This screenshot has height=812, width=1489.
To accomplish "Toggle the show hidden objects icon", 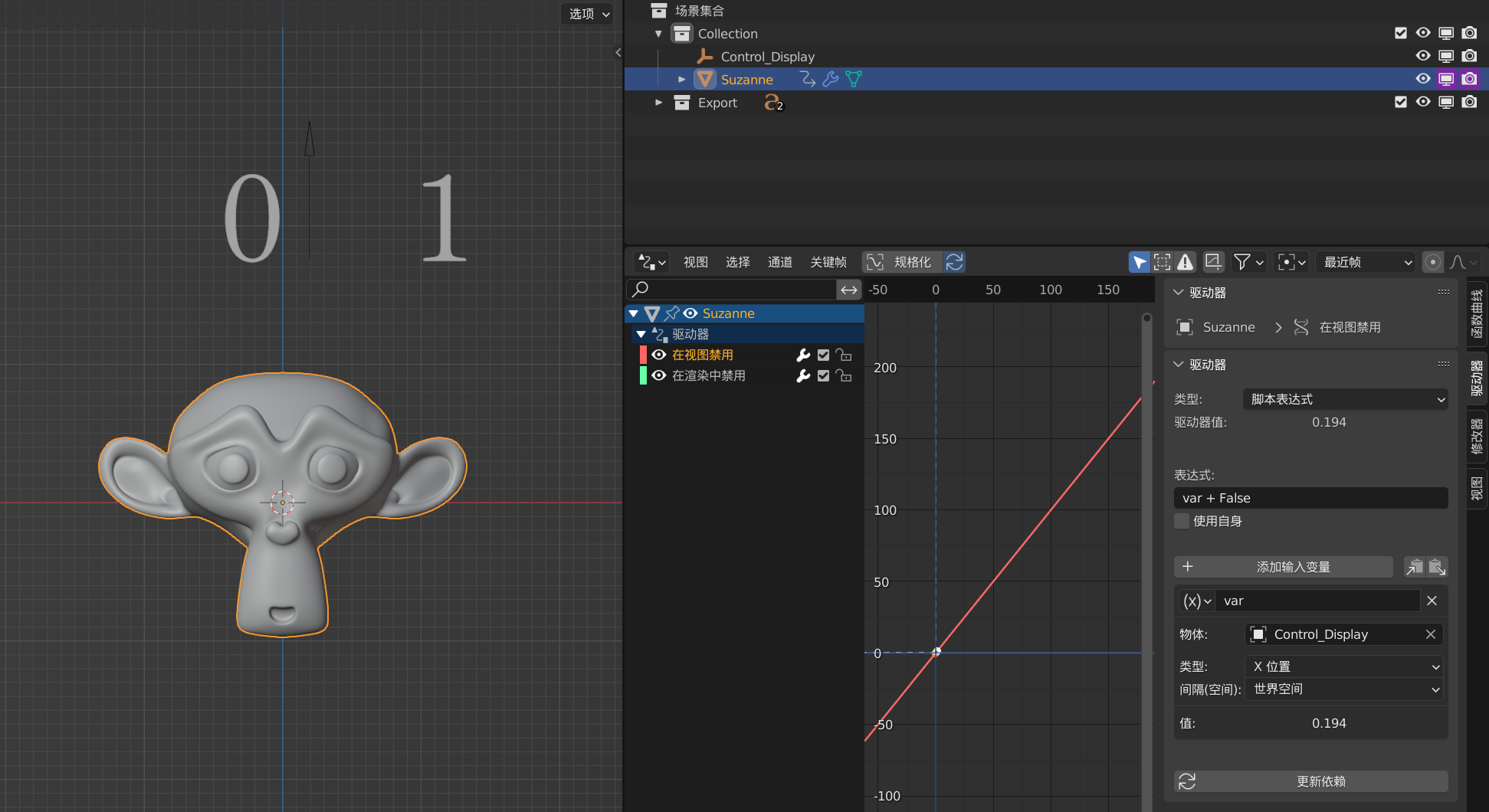I will 1163,262.
